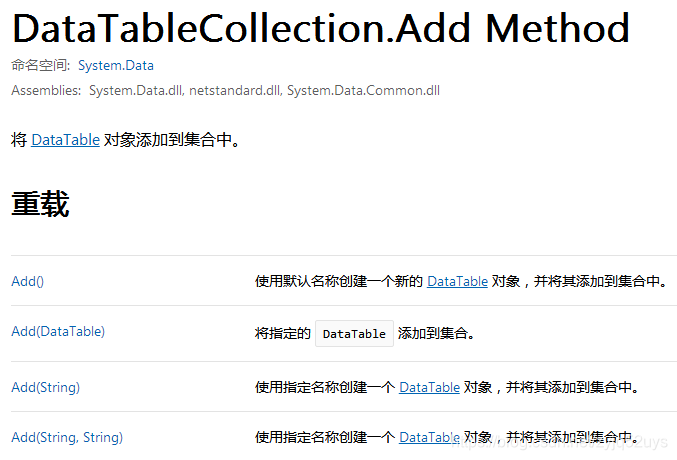Click DataTable link in the Add() description
Image resolution: width=677 pixels, height=460 pixels.
pyautogui.click(x=457, y=282)
